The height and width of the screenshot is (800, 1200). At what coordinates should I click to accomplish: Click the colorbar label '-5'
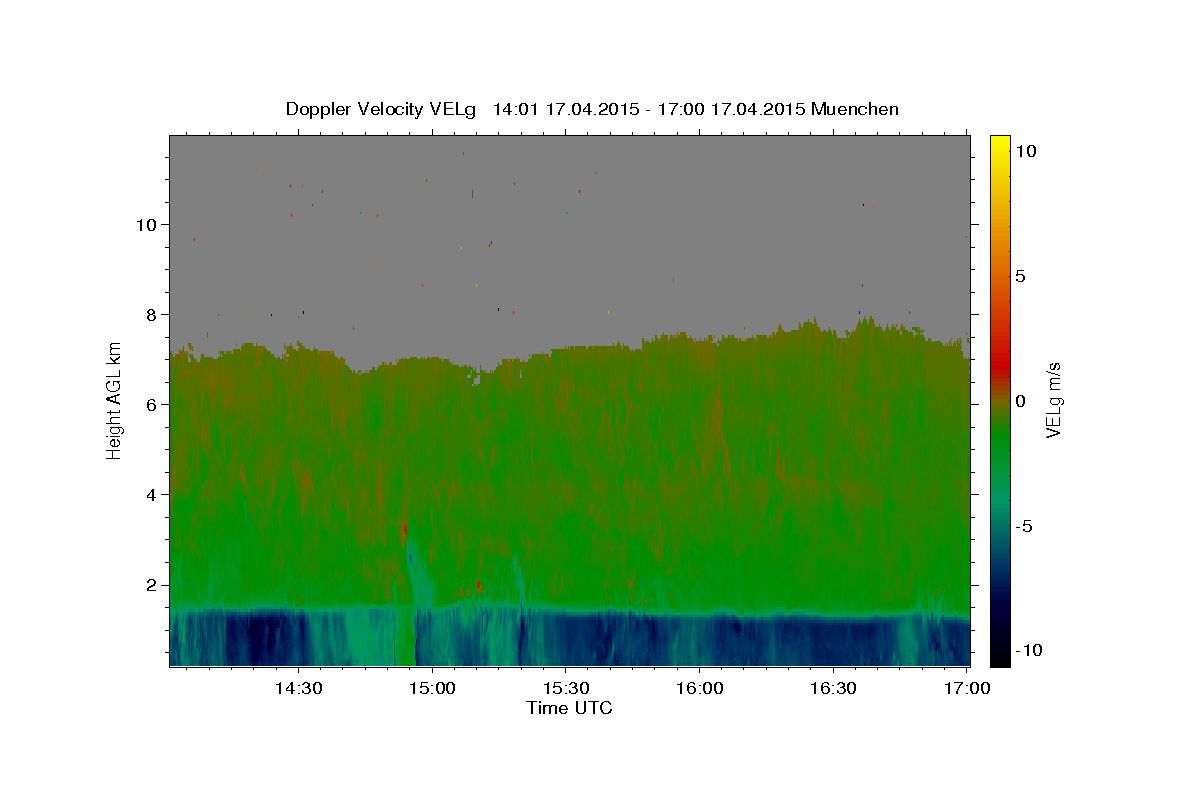[1024, 526]
